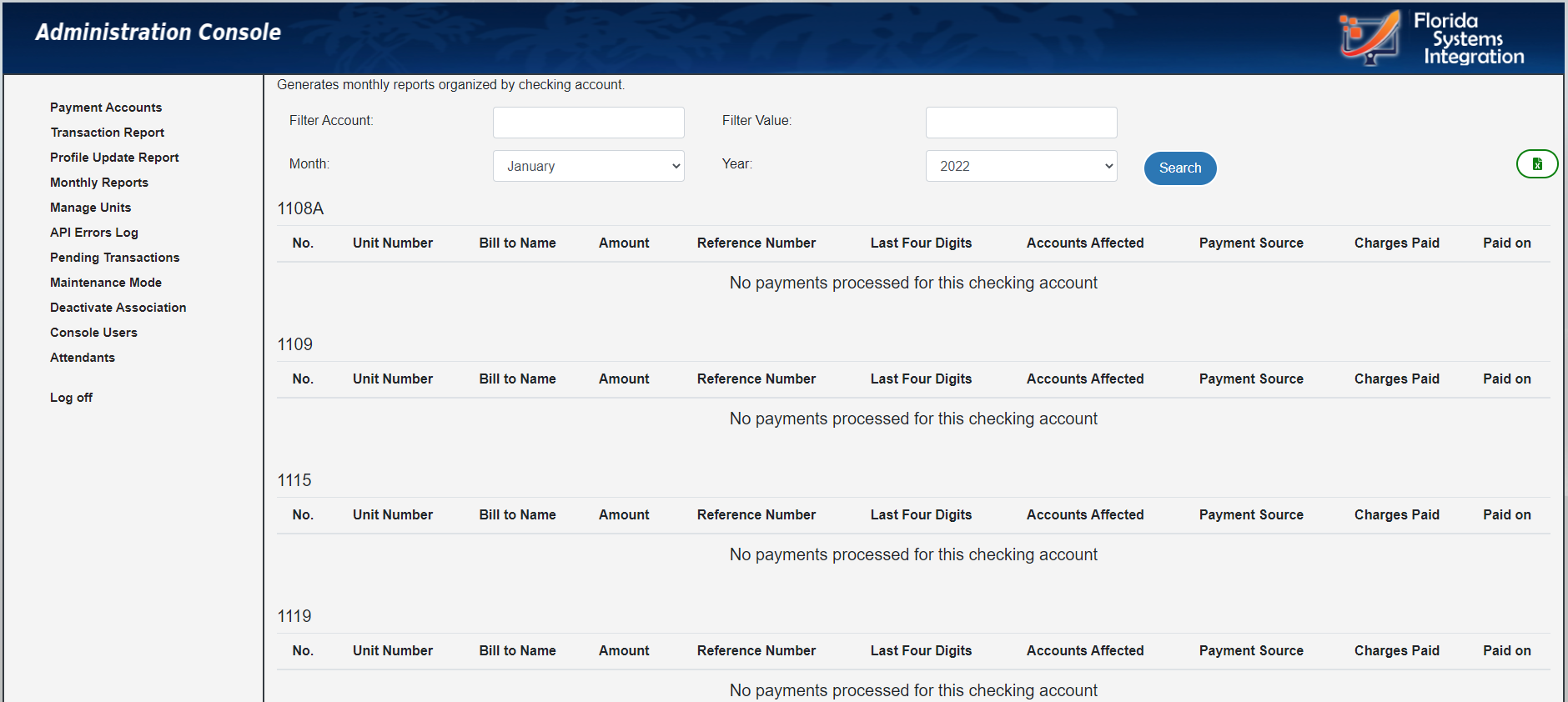The width and height of the screenshot is (1568, 702).
Task: Go to Transaction Report page
Action: (107, 133)
